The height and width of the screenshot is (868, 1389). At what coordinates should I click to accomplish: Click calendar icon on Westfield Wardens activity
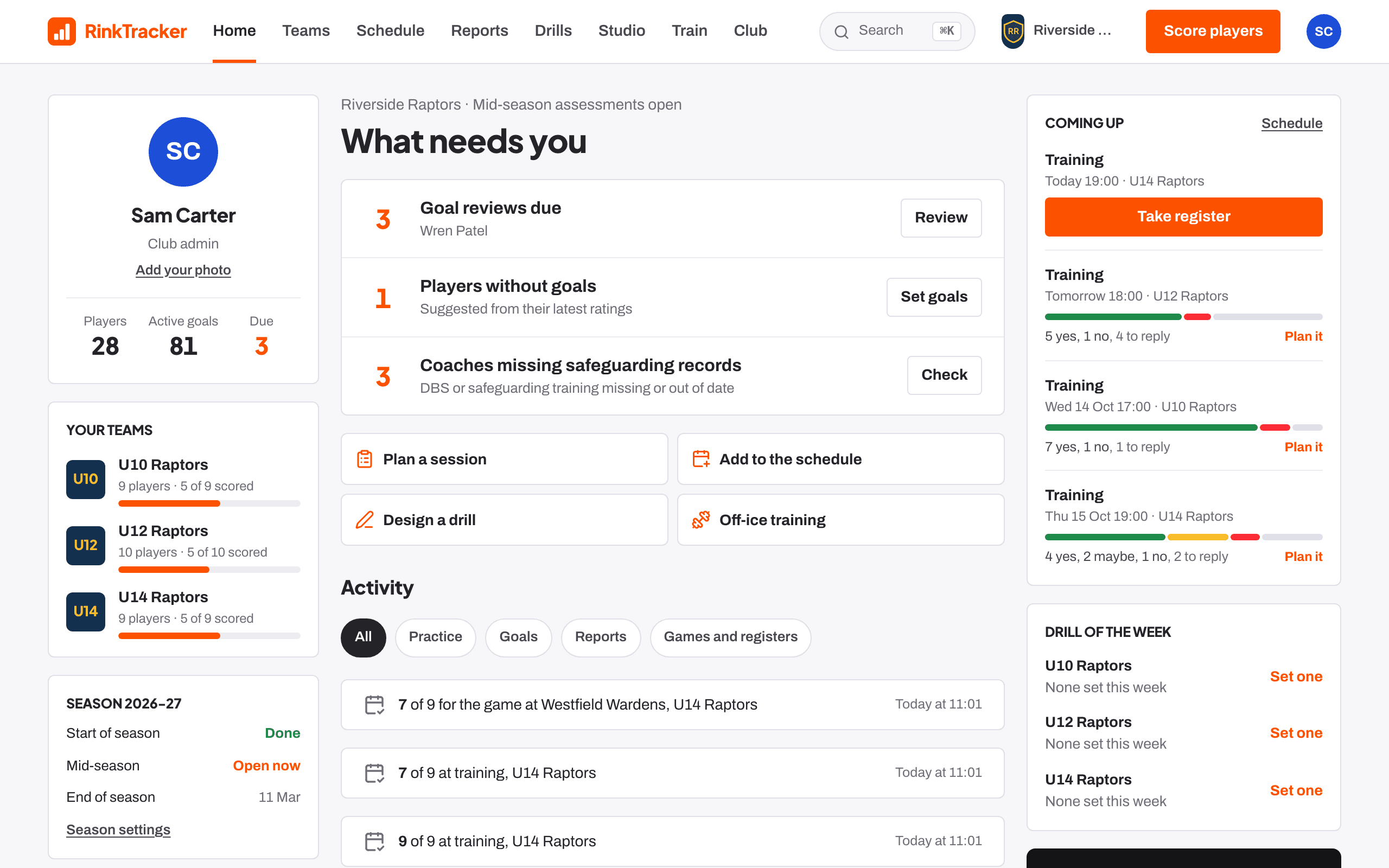(374, 704)
